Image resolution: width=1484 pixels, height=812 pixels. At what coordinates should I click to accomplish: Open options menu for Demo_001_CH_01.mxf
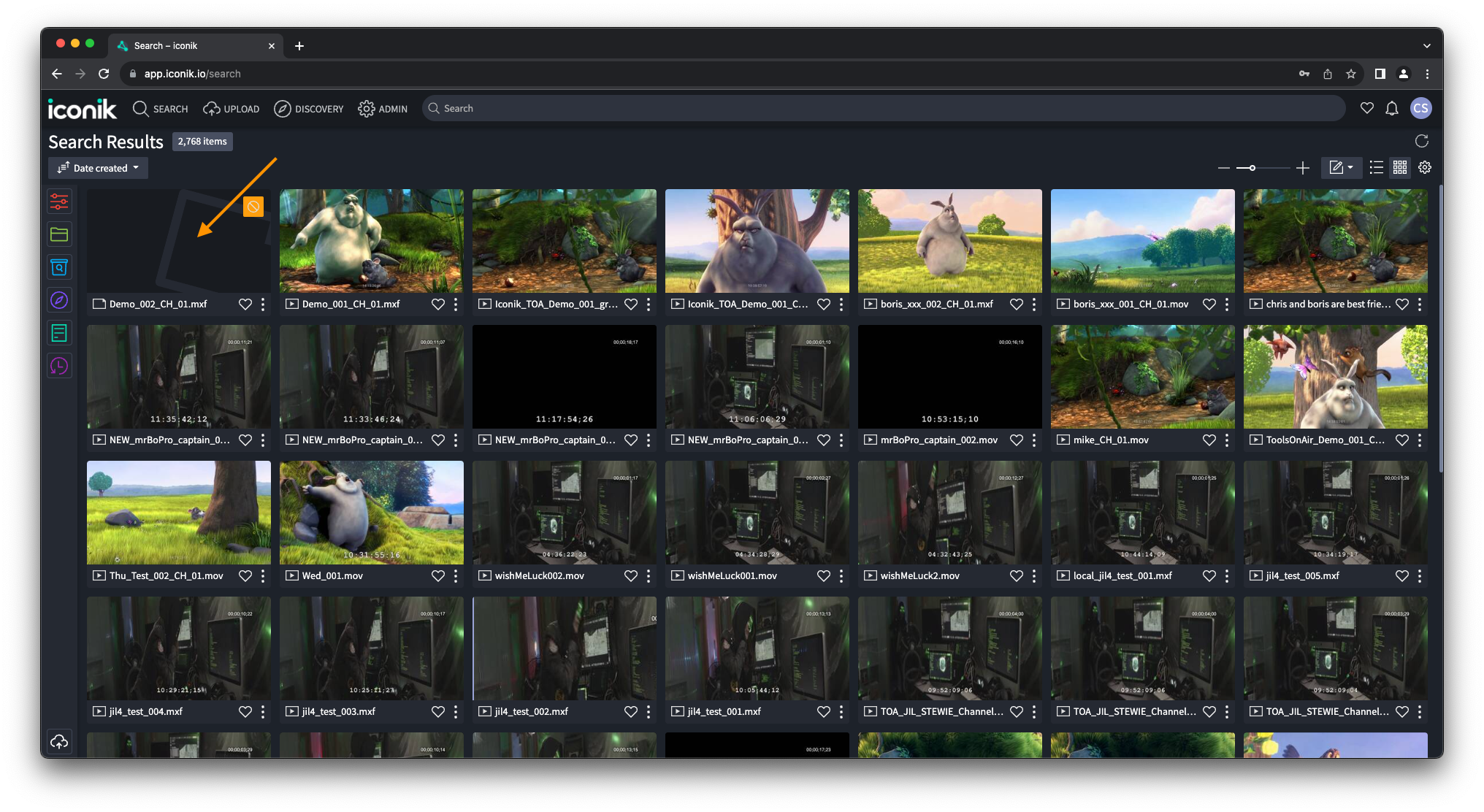pyautogui.click(x=456, y=304)
